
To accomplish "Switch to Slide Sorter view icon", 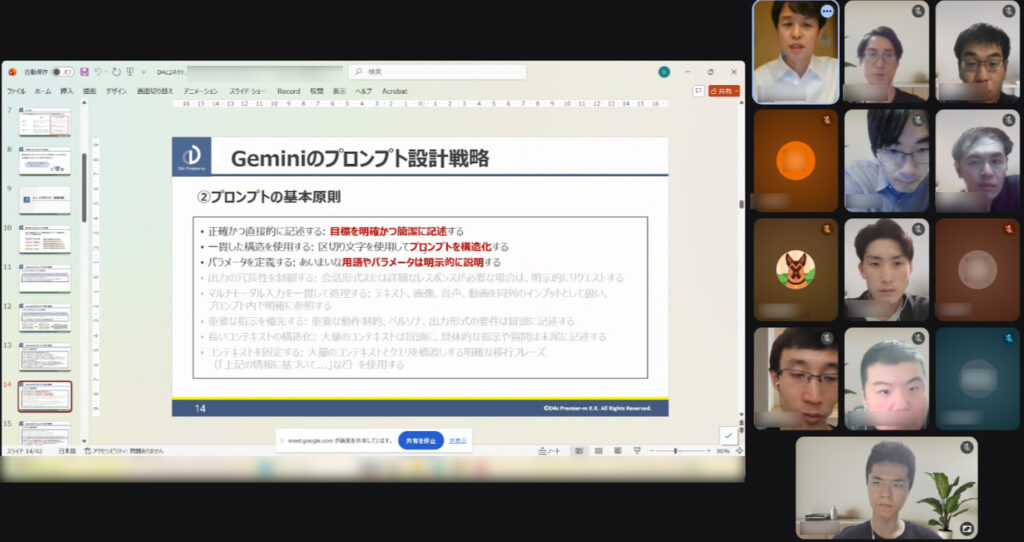I will coord(598,451).
